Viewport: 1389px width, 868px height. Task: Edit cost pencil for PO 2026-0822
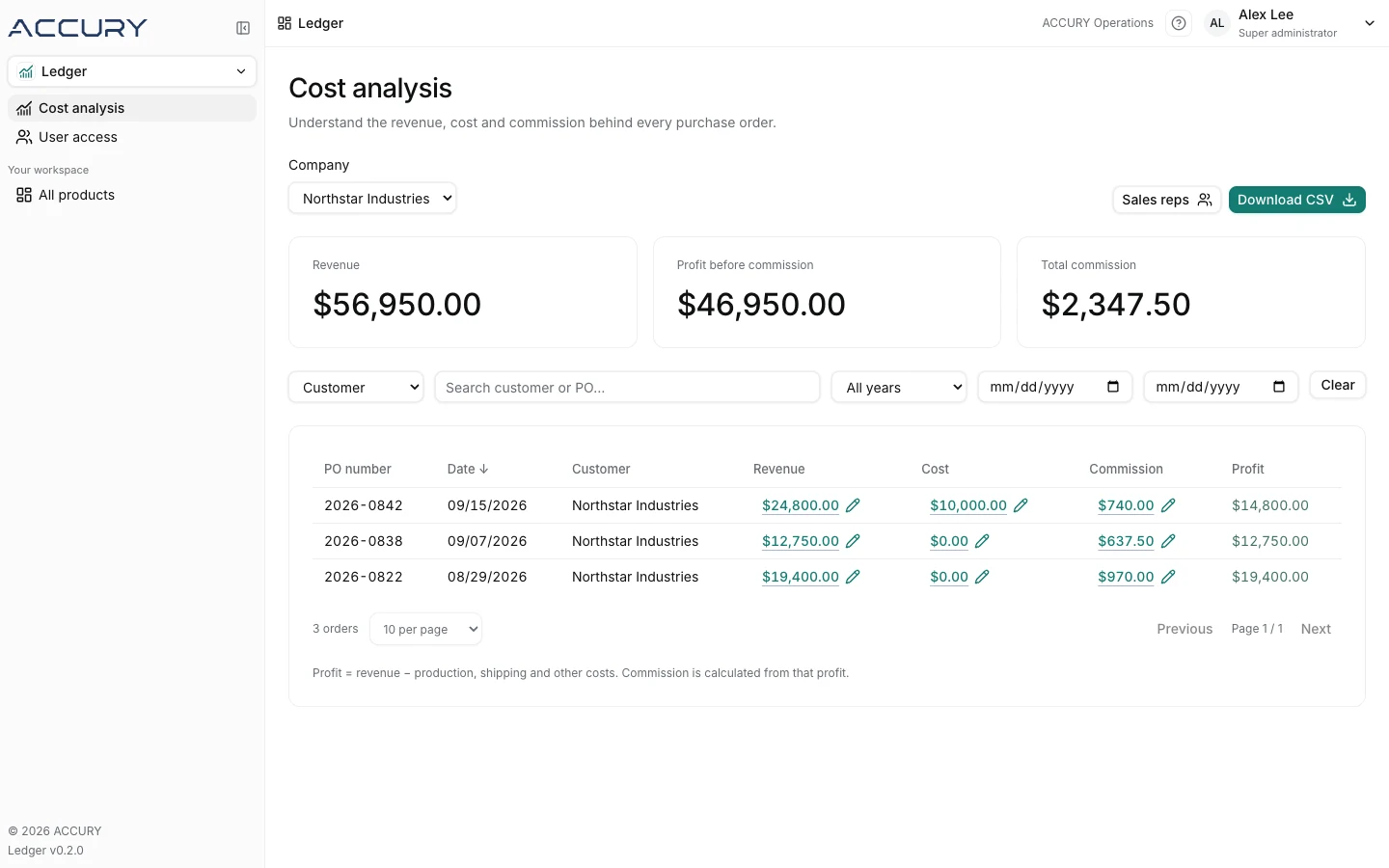pyautogui.click(x=982, y=577)
